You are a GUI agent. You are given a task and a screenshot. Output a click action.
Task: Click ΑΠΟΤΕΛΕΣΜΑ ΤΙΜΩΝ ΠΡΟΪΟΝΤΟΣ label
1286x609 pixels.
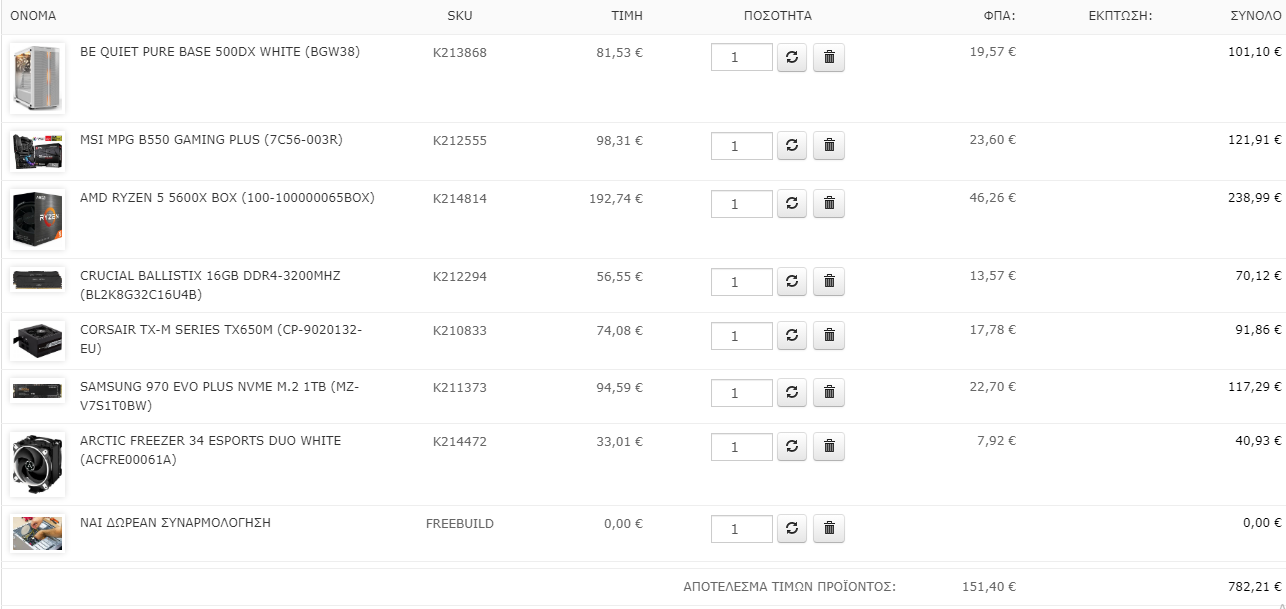[x=789, y=587]
